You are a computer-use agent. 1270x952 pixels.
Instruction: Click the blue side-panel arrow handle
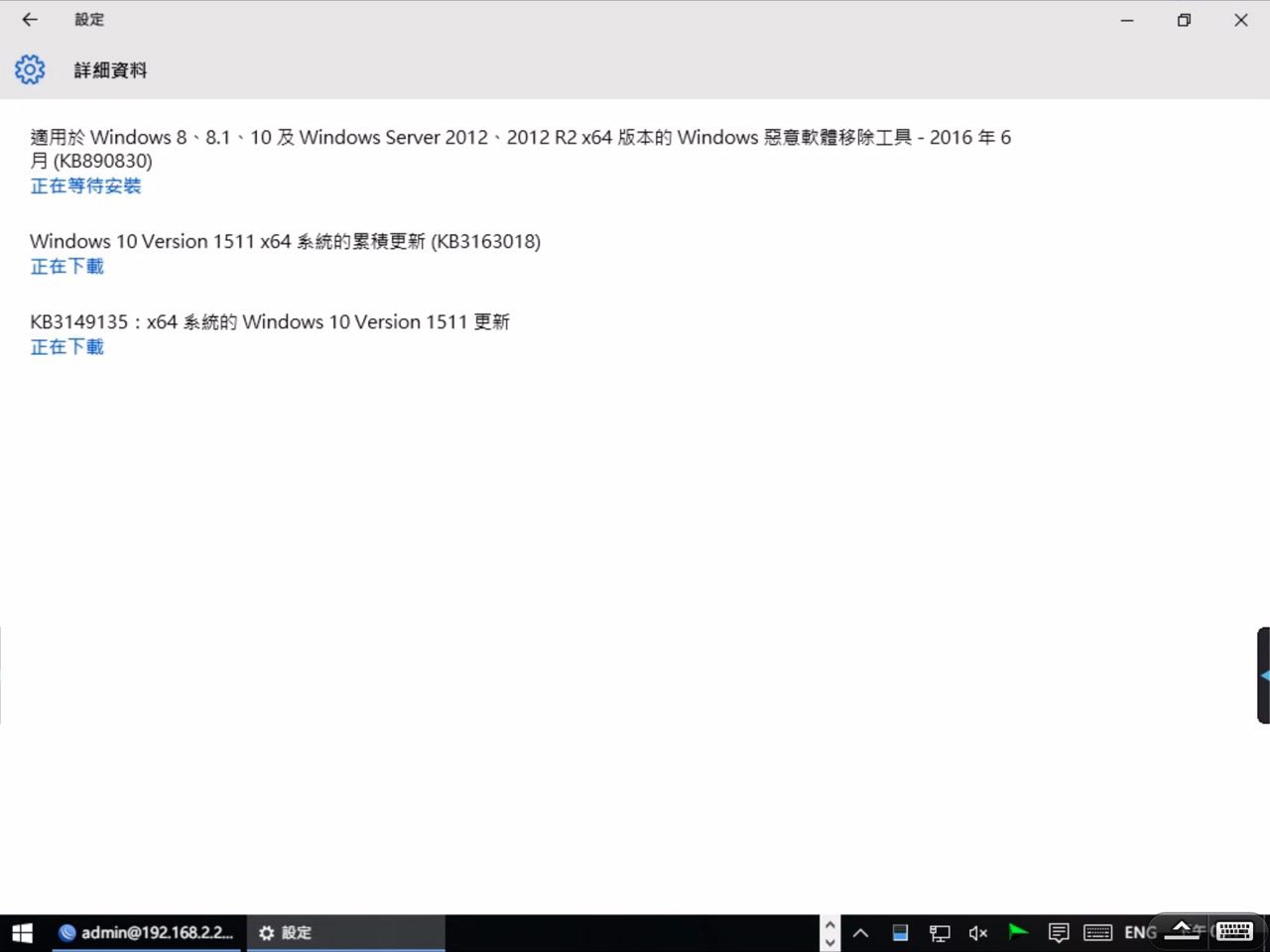coord(1263,675)
